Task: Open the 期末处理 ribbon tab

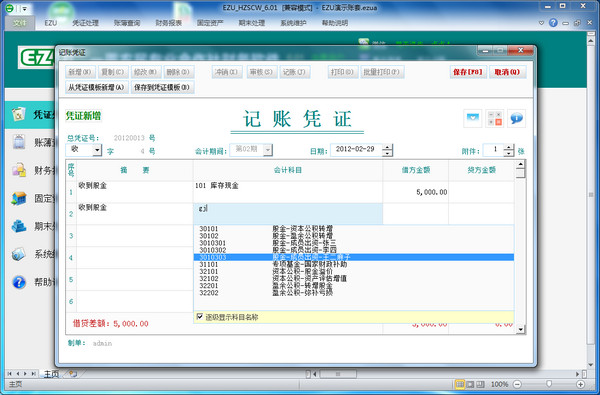Action: coord(252,23)
